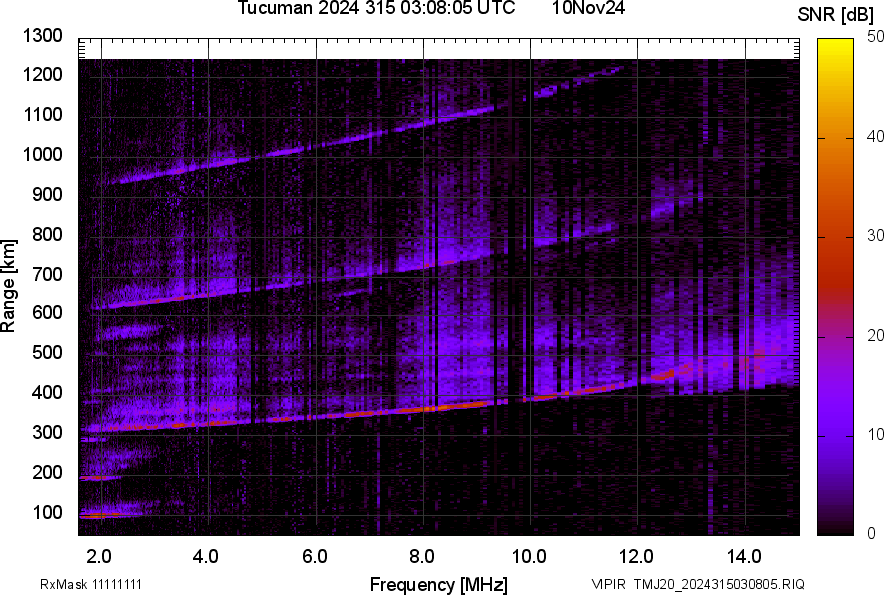
Task: Click the range tick label '1200'
Action: pyautogui.click(x=43, y=74)
